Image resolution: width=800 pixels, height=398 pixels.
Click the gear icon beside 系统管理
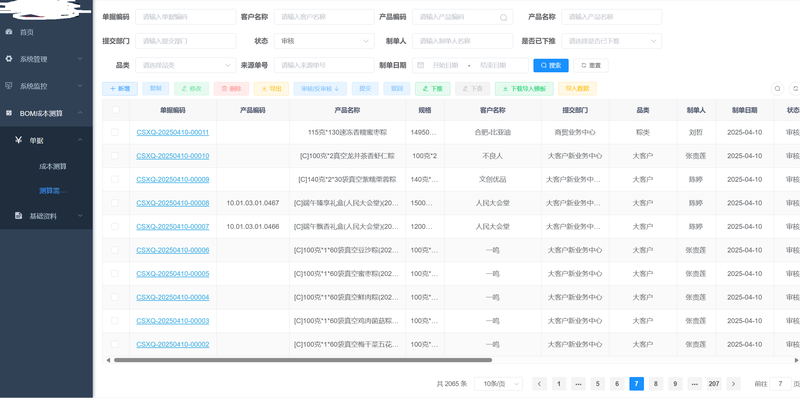pyautogui.click(x=8, y=59)
